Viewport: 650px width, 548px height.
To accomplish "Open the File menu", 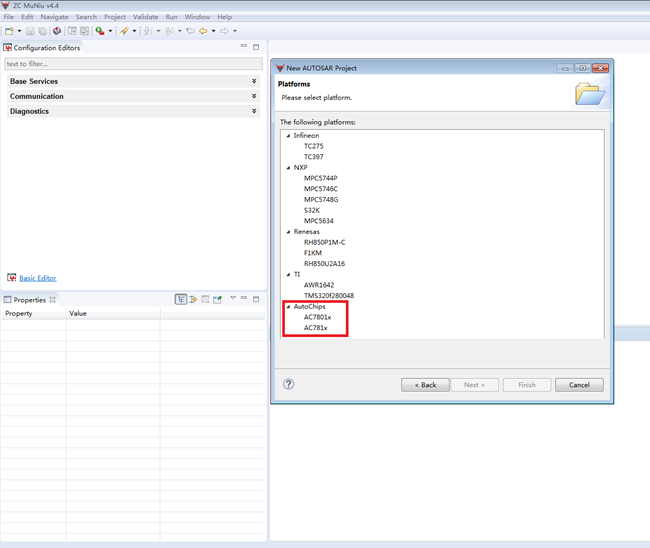I will click(x=9, y=17).
